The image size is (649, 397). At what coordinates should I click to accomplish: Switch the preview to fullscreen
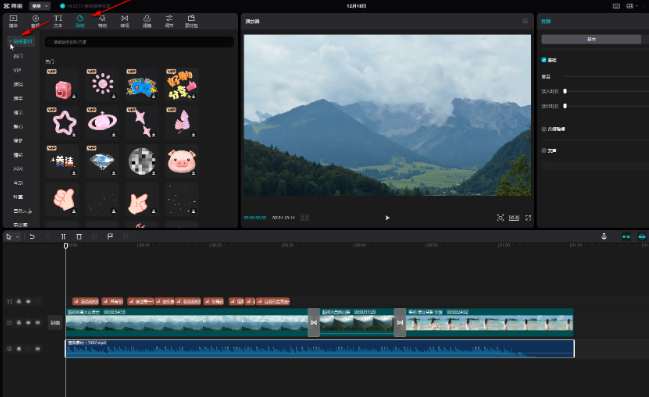[x=528, y=218]
